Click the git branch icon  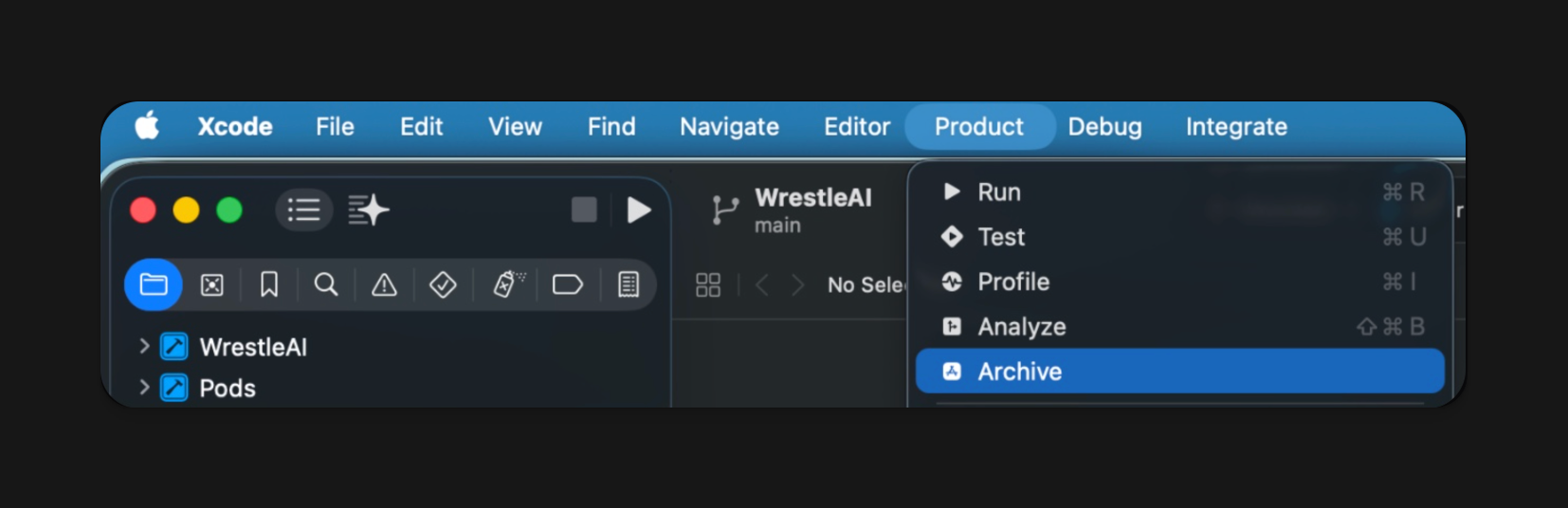tap(724, 209)
